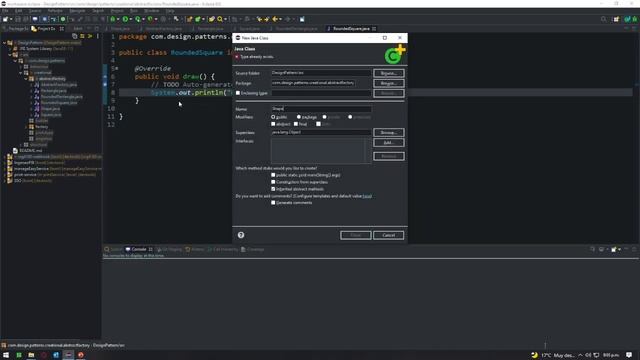The width and height of the screenshot is (640, 360).
Task: Enable the Enclosing type checkbox
Action: coord(238,93)
